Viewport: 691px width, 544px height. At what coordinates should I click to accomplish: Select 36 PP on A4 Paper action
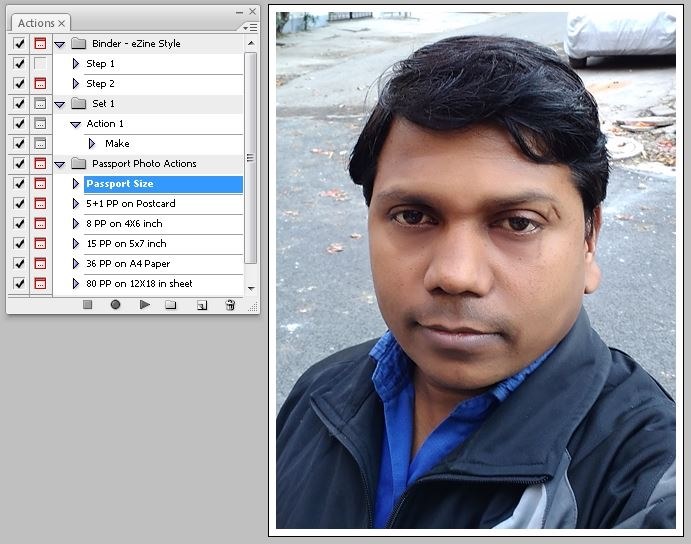[x=163, y=264]
